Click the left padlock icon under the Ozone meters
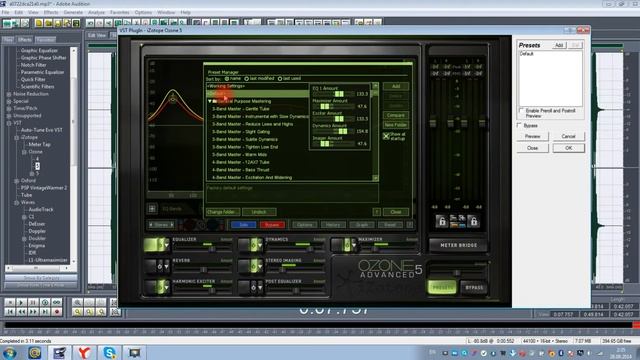The width and height of the screenshot is (640, 360). 441,221
